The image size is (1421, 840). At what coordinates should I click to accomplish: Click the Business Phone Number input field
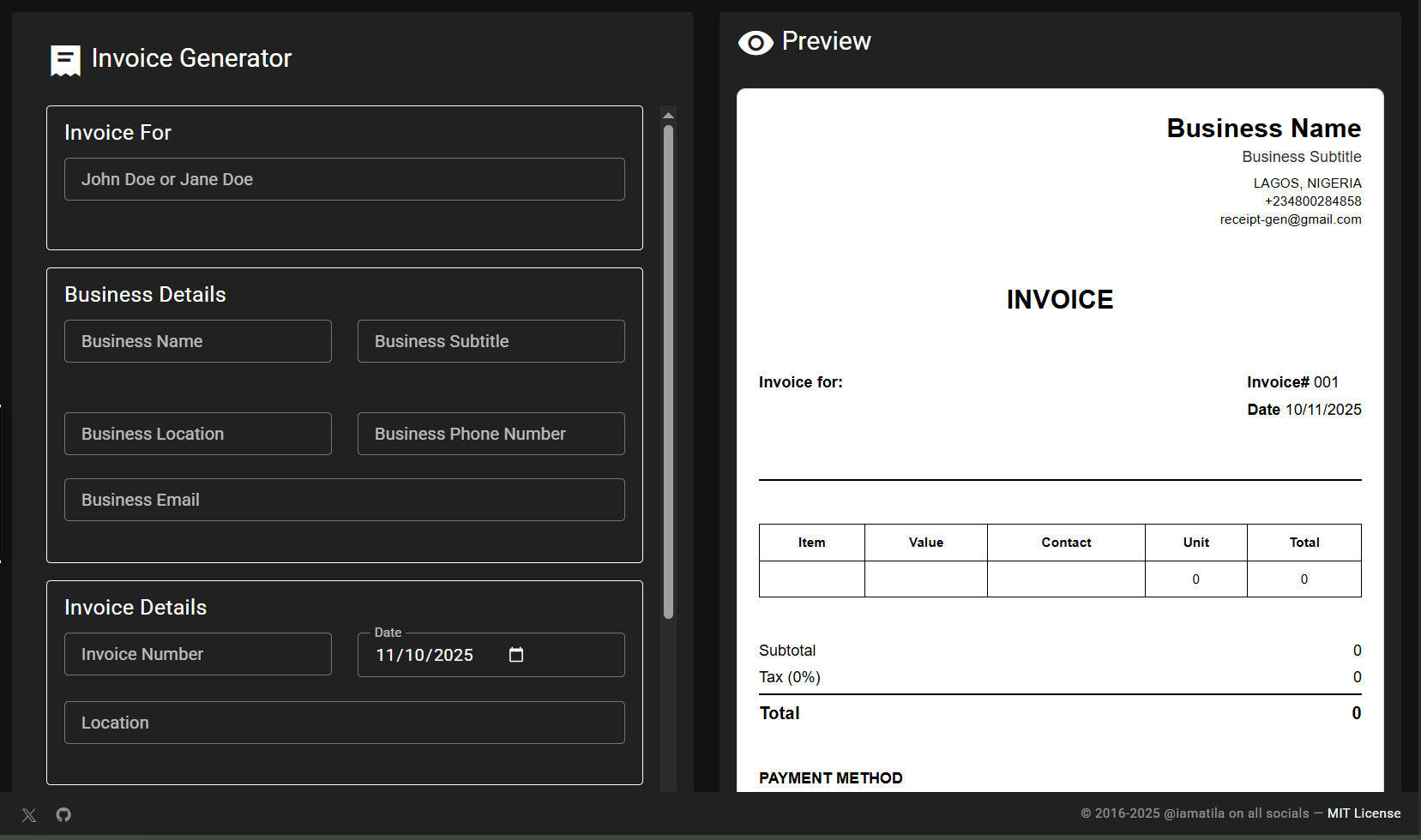491,434
